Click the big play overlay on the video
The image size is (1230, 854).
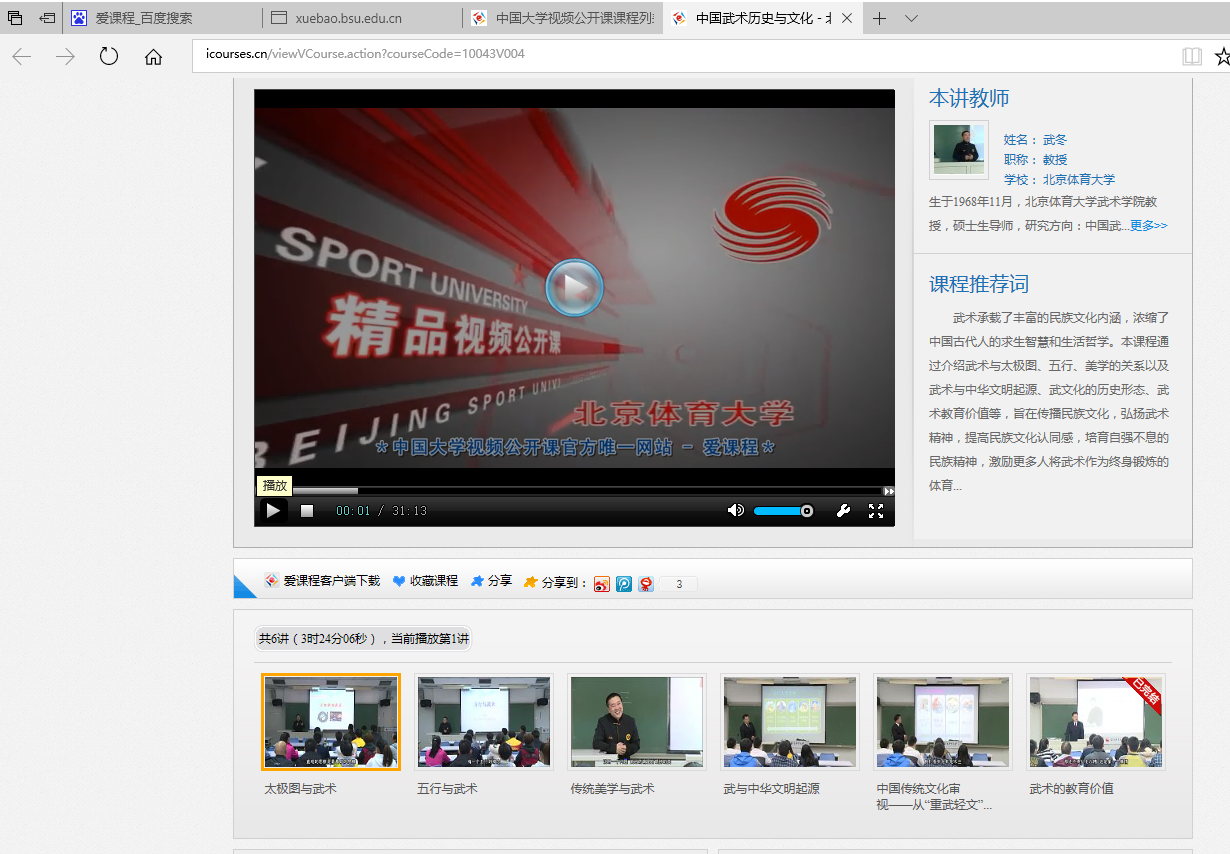[575, 287]
